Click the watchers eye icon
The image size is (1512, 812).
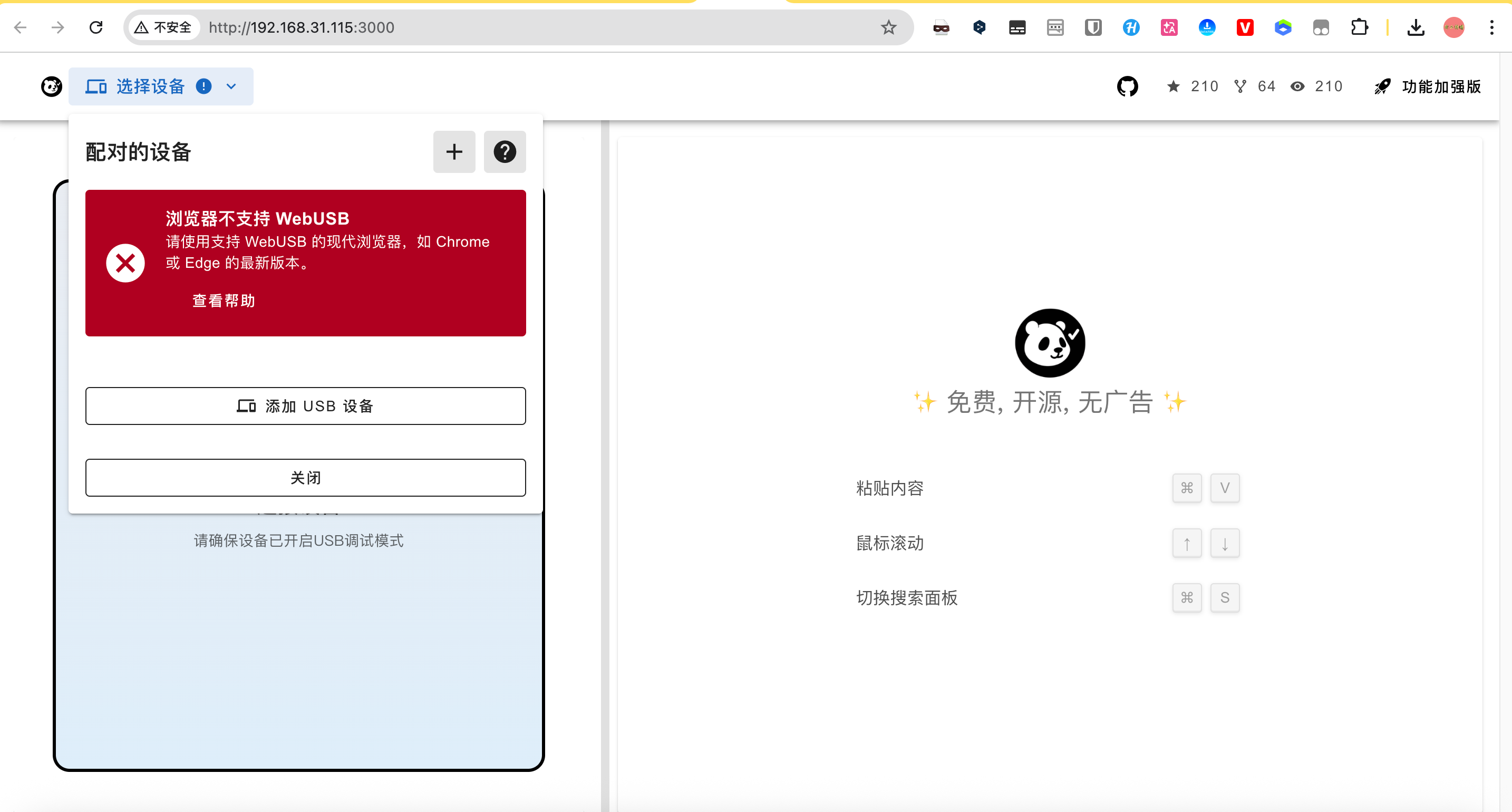[x=1297, y=87]
